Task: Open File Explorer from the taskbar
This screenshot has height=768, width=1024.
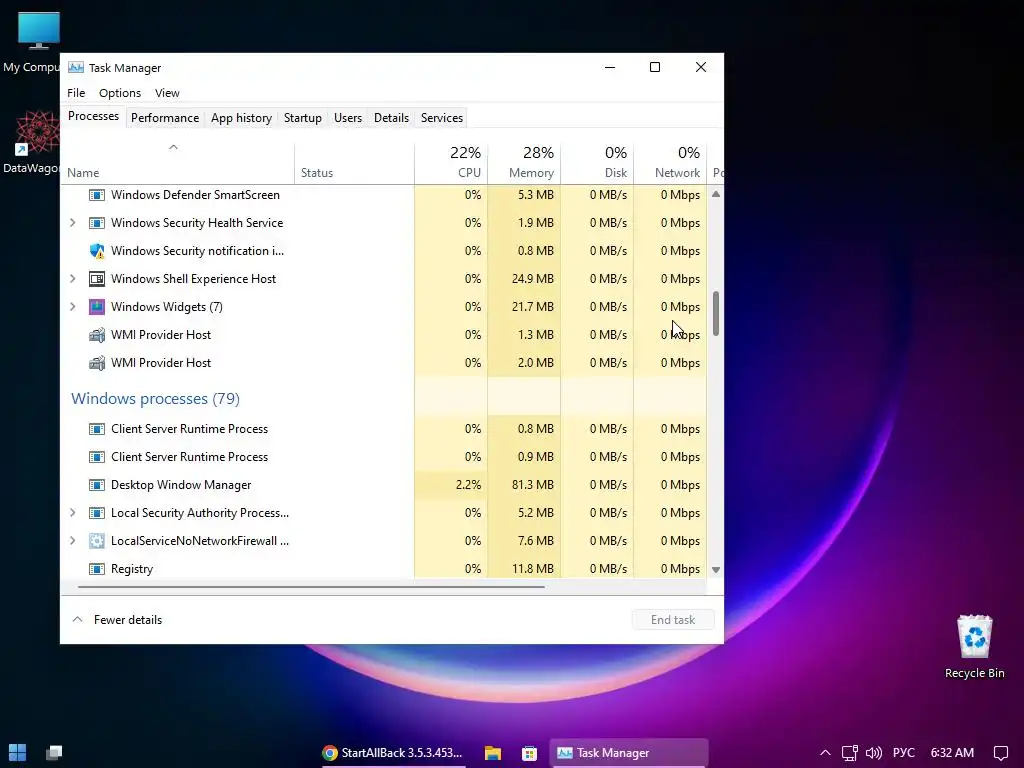Action: click(492, 752)
